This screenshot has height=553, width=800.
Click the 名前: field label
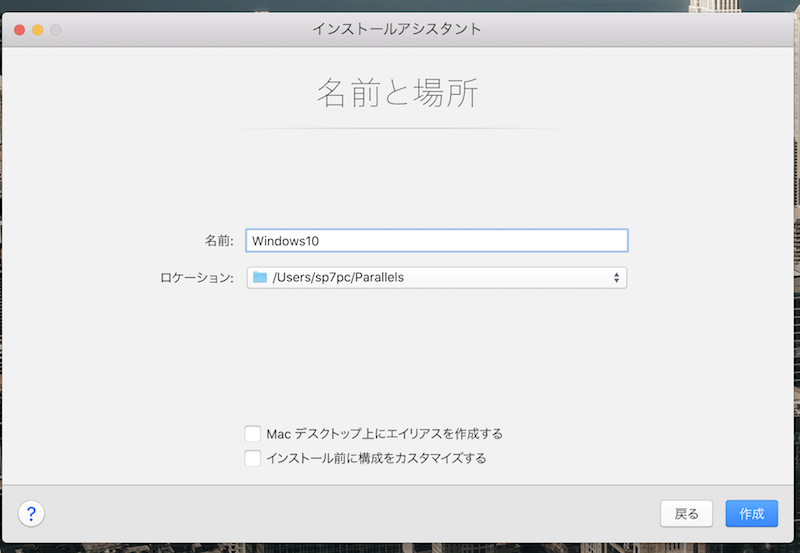218,241
